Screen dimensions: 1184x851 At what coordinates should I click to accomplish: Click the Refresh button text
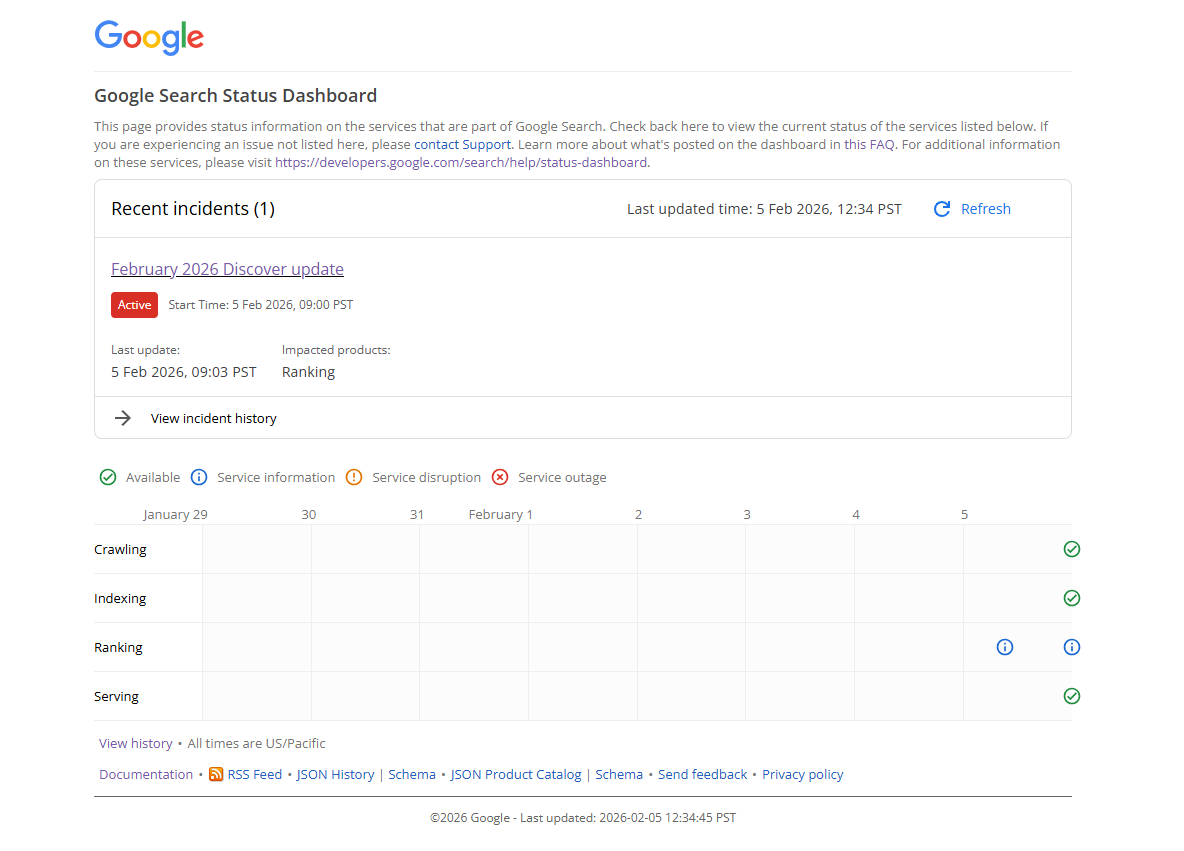985,209
